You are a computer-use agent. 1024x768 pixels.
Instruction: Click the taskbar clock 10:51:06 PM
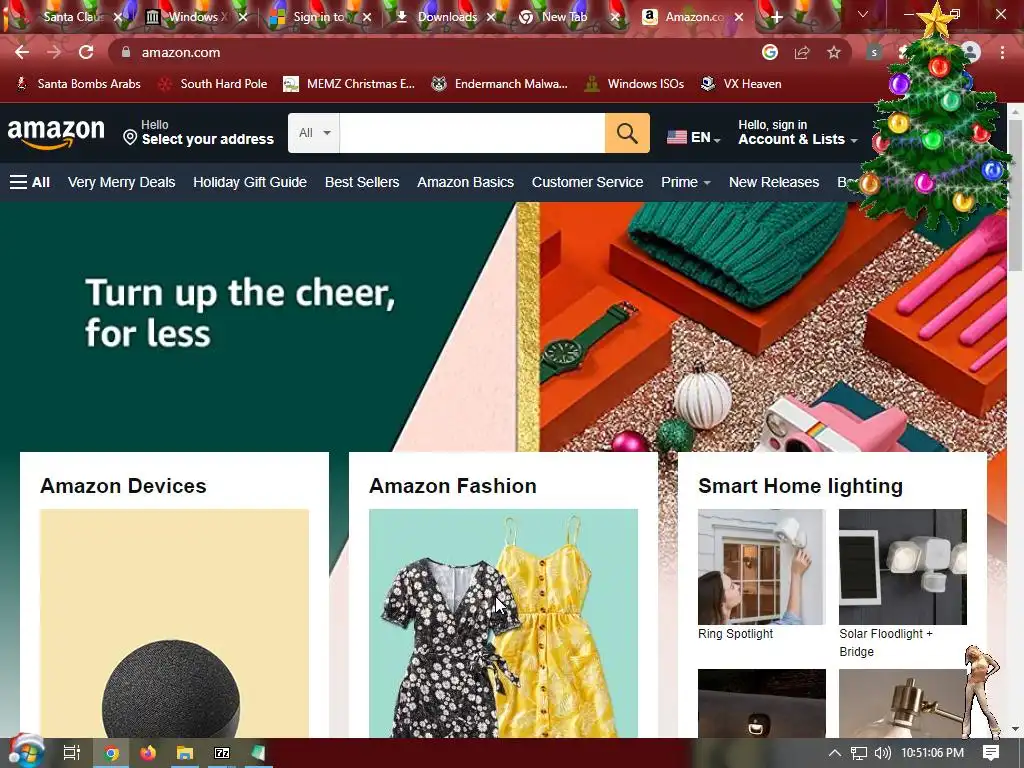coord(933,753)
